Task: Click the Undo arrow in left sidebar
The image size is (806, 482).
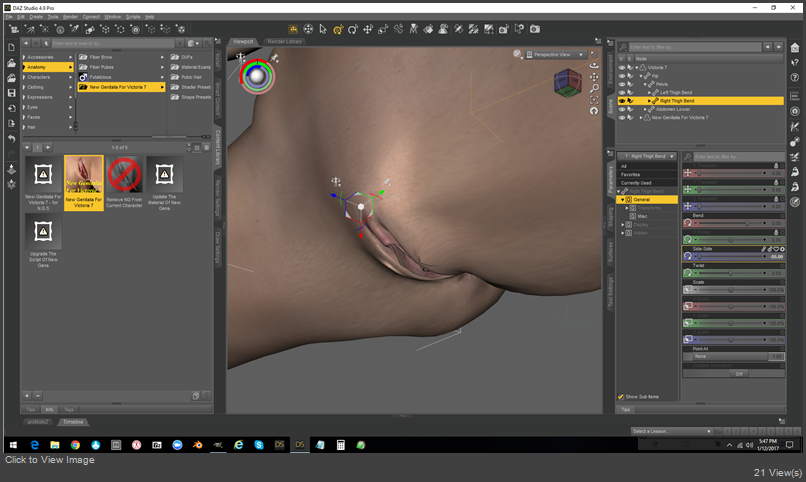Action: click(x=11, y=139)
